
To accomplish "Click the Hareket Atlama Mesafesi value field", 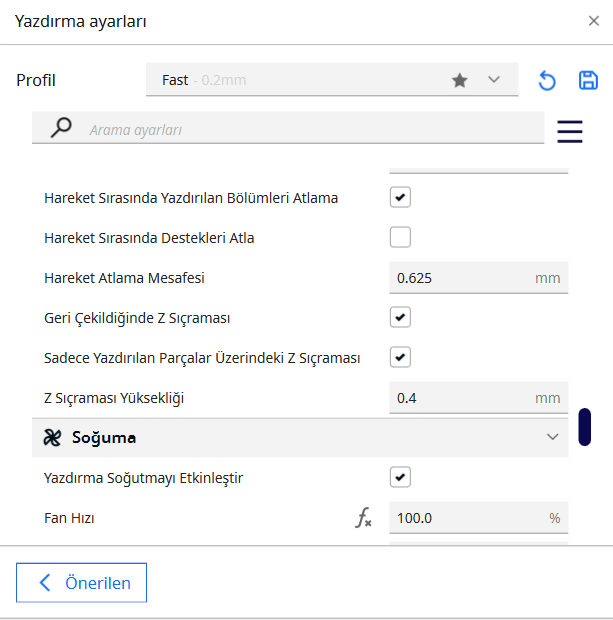I will click(463, 278).
